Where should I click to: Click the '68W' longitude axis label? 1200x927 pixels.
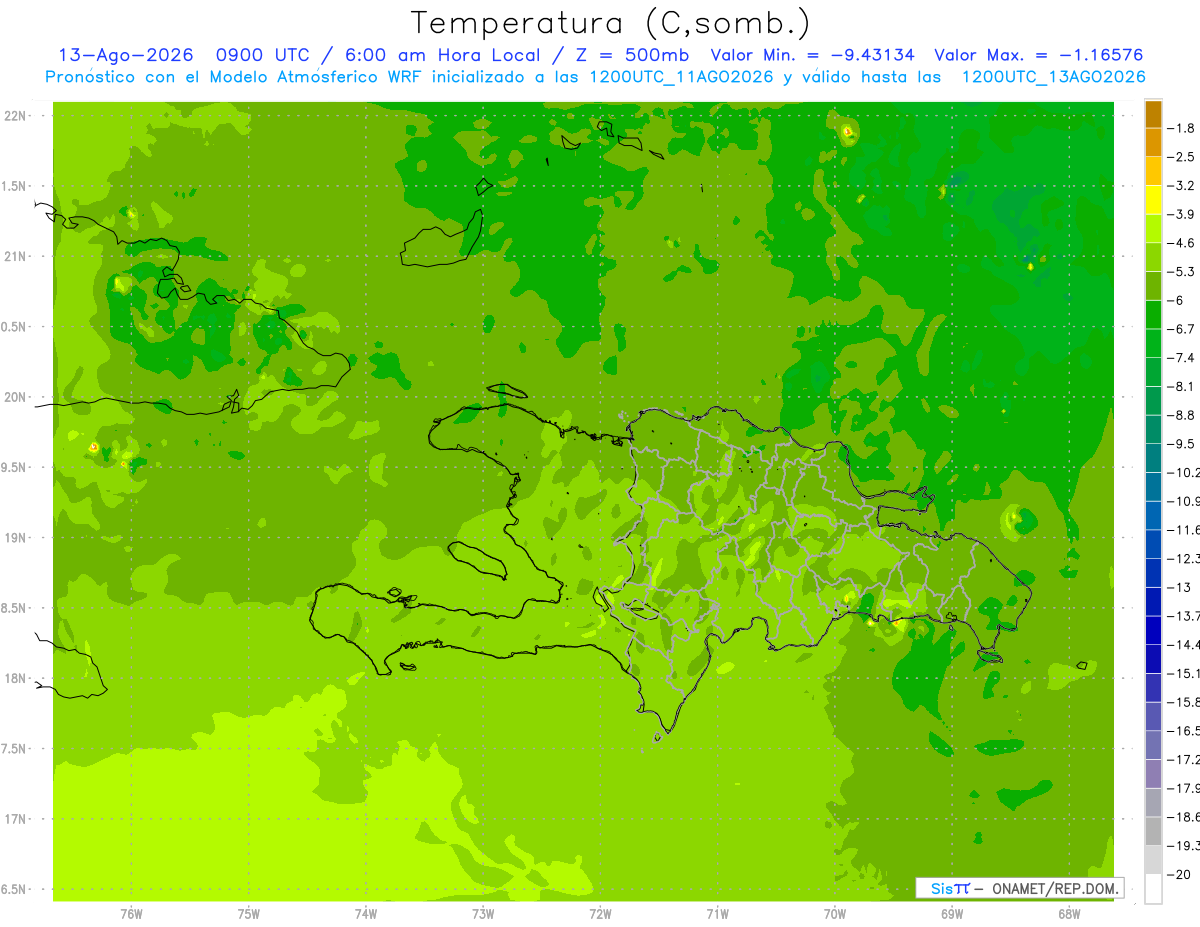pyautogui.click(x=1068, y=913)
